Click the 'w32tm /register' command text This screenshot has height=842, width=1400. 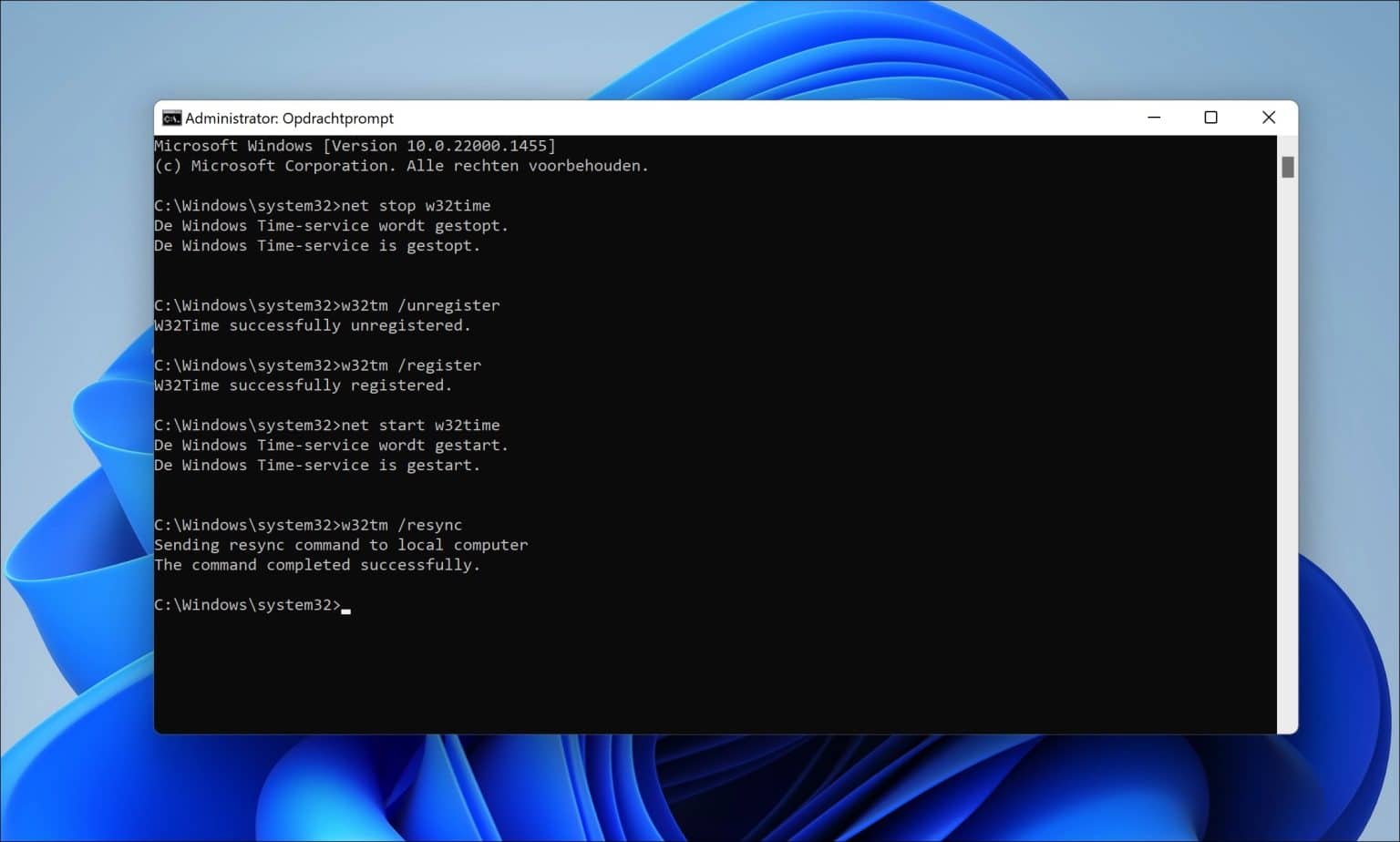click(410, 365)
